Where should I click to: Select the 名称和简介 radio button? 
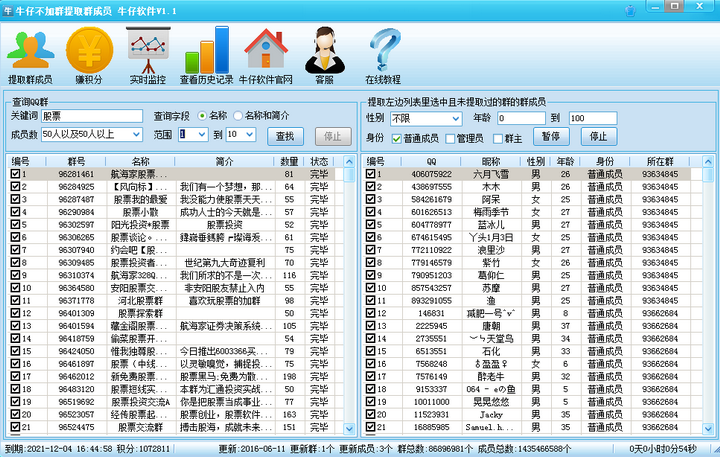click(237, 116)
